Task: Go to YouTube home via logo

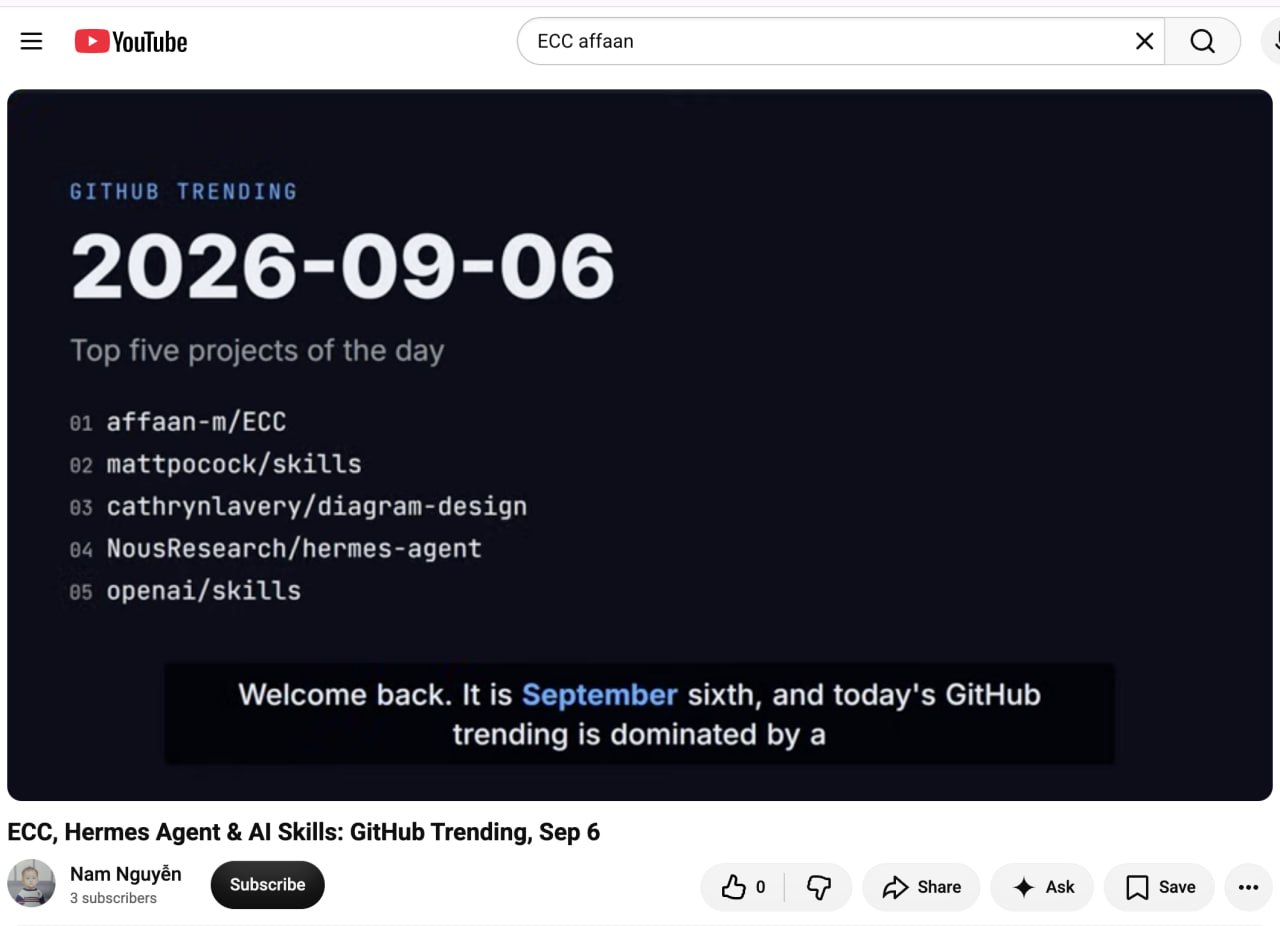Action: (x=131, y=41)
